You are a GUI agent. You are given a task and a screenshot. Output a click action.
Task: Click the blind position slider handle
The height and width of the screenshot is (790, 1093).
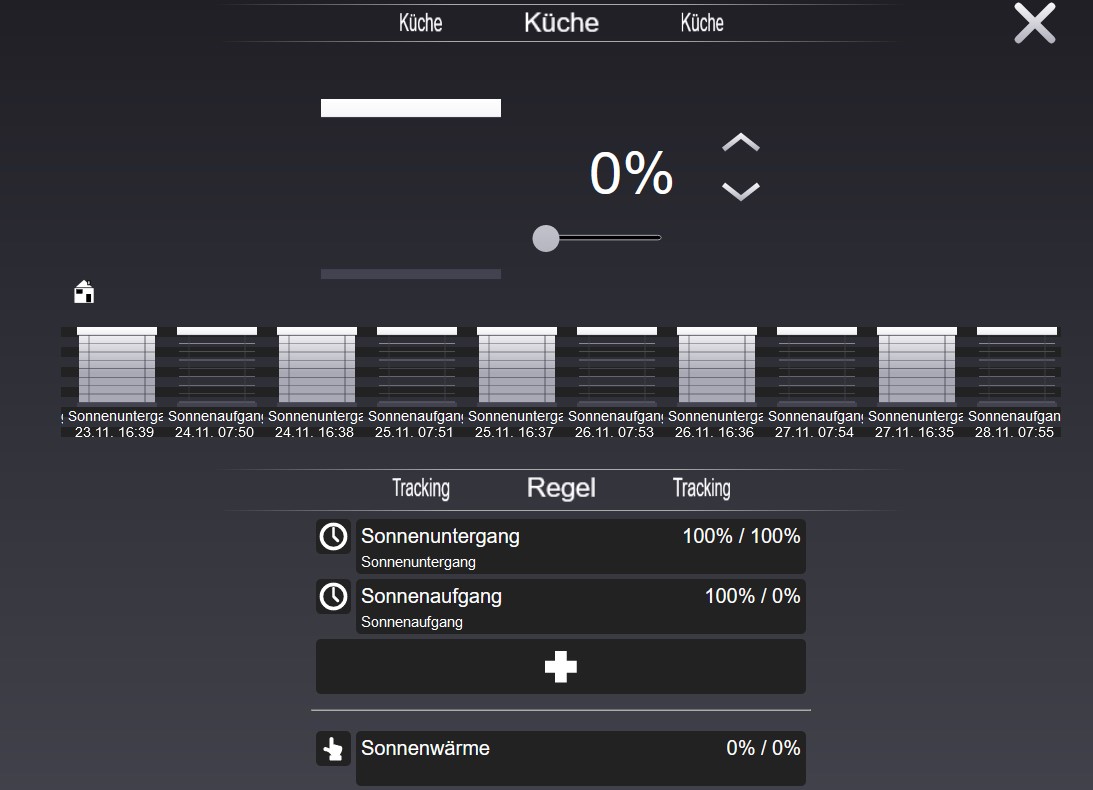[x=546, y=238]
